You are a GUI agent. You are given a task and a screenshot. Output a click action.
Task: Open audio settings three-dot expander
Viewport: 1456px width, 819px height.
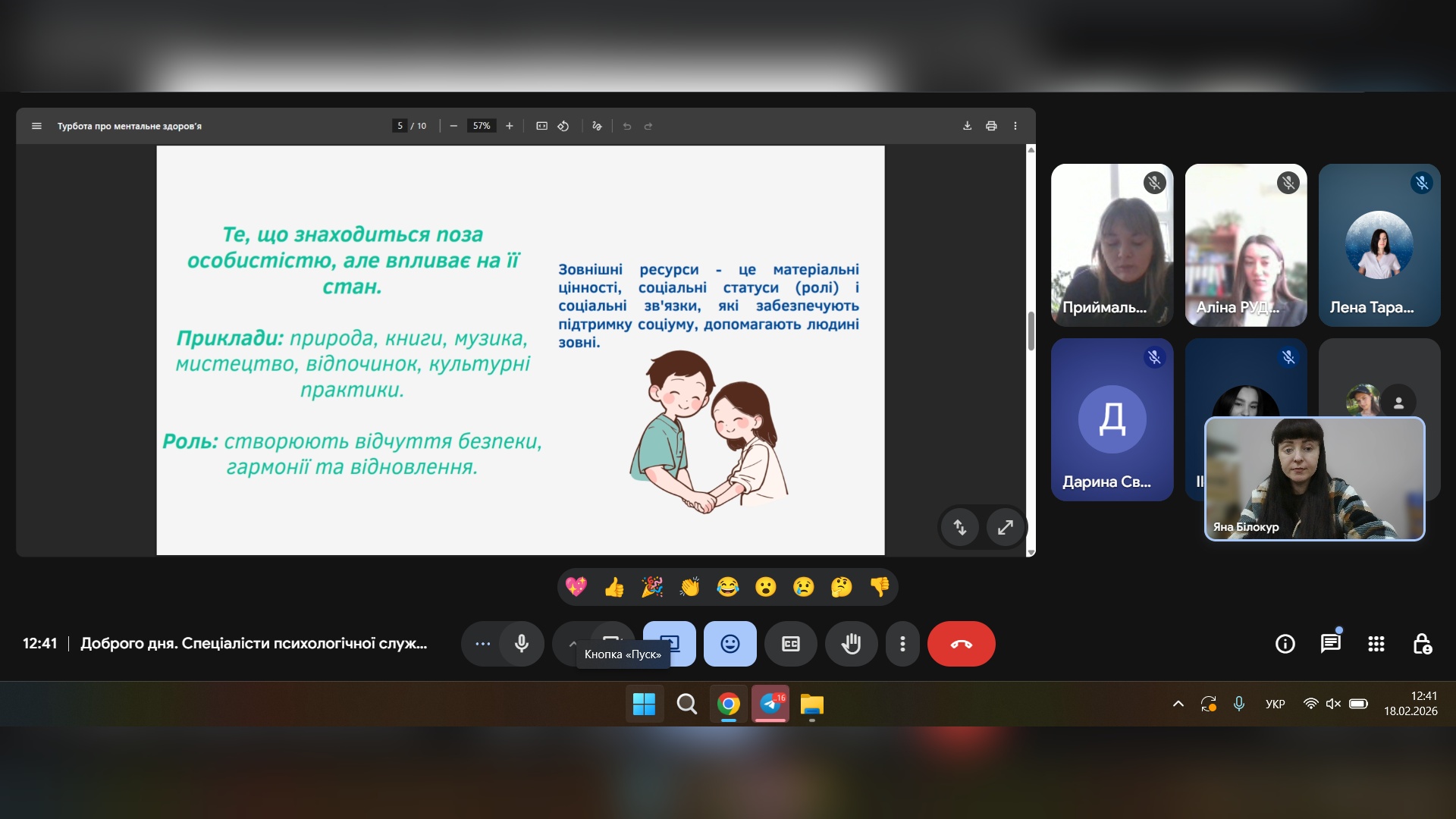pos(483,644)
